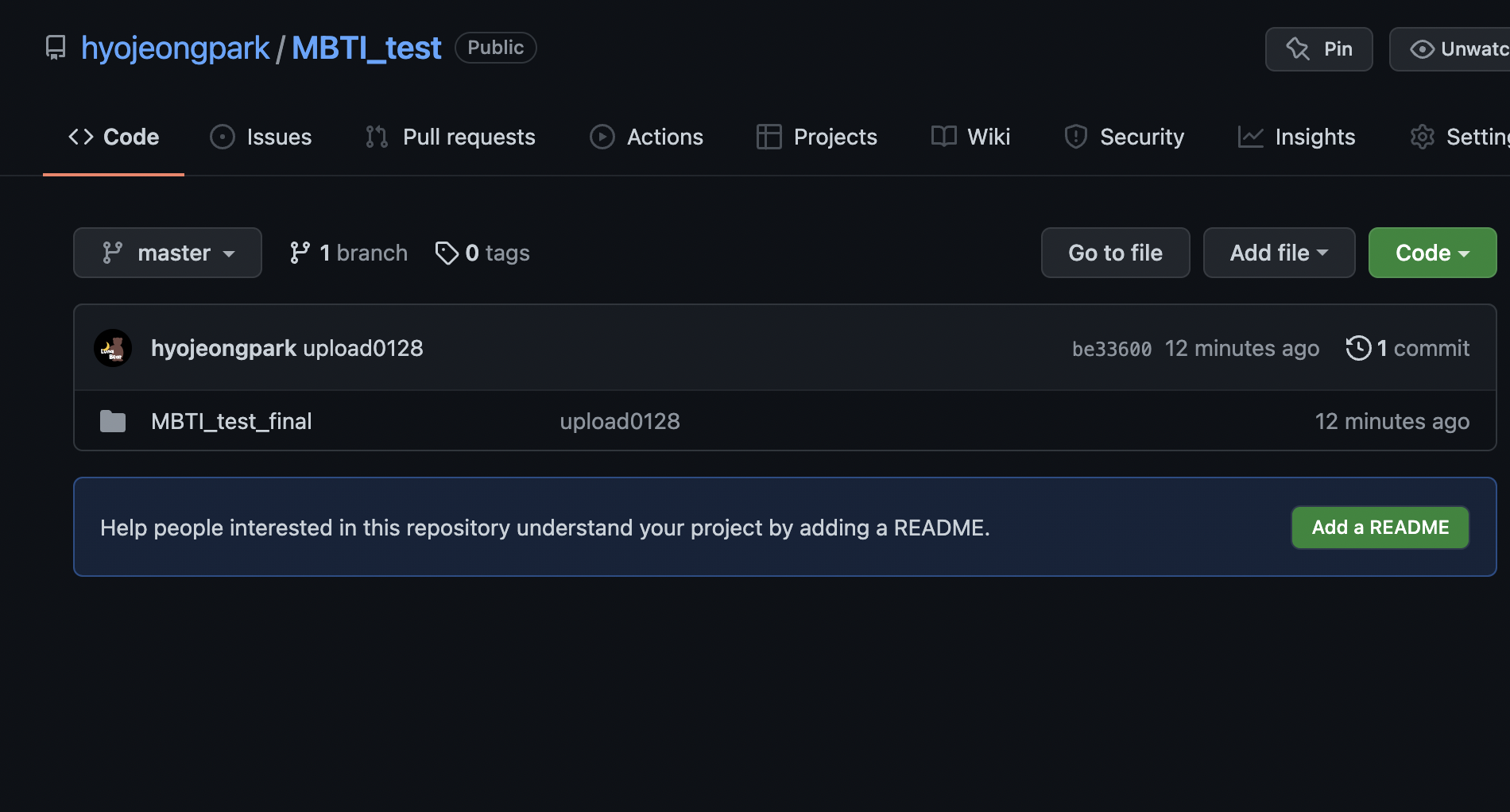The width and height of the screenshot is (1510, 812).
Task: Click the Go to file button
Action: click(x=1116, y=253)
